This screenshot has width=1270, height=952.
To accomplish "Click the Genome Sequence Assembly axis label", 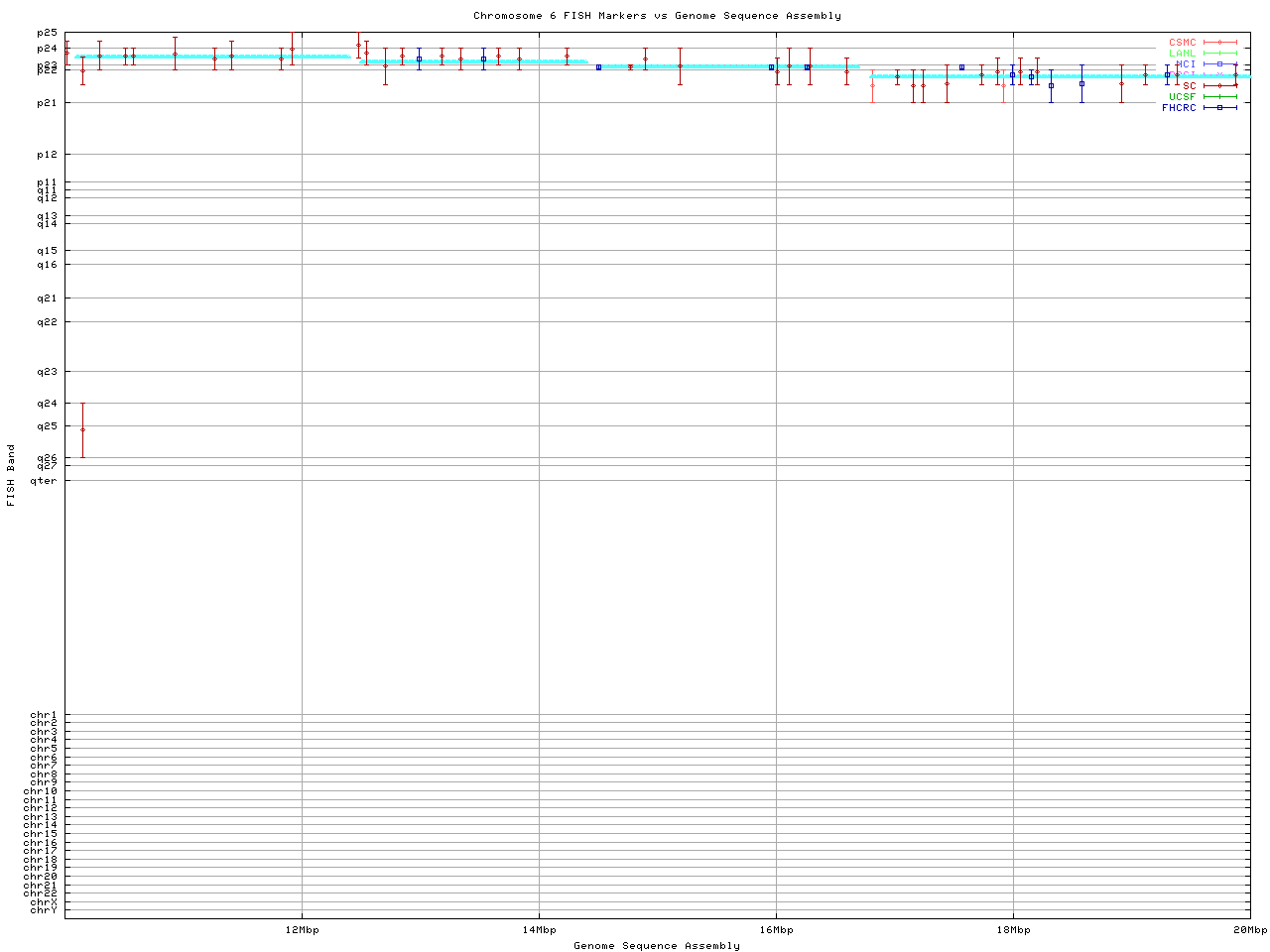I will (657, 946).
